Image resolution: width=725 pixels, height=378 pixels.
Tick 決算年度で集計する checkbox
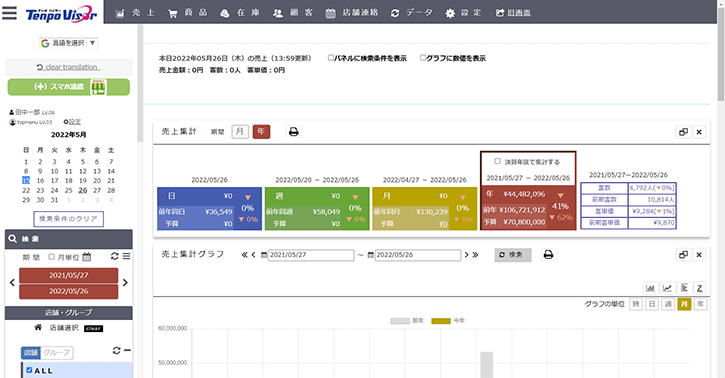497,161
